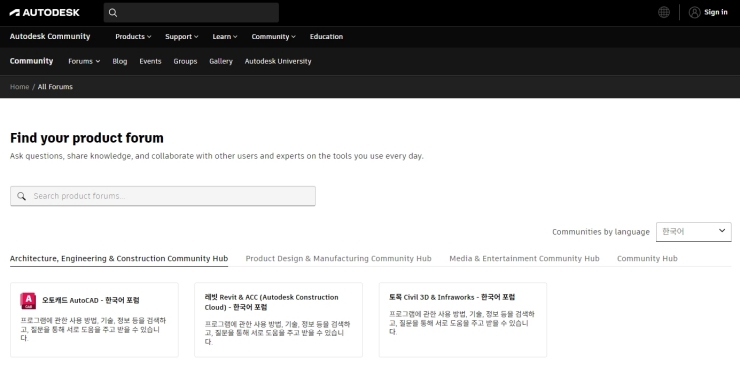Click the All Forums breadcrumb
The width and height of the screenshot is (740, 368).
(x=55, y=87)
